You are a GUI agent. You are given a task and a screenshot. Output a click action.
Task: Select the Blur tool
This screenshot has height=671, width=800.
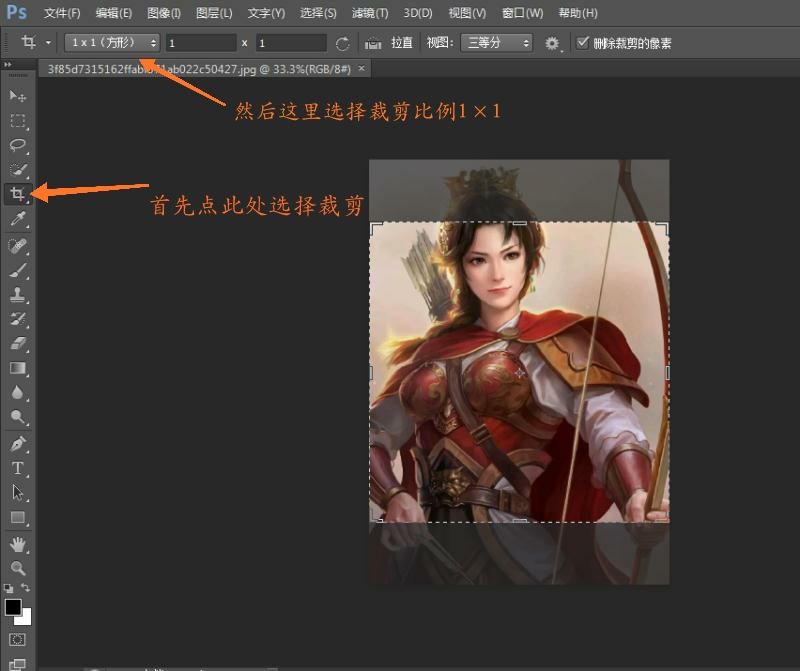tap(17, 392)
